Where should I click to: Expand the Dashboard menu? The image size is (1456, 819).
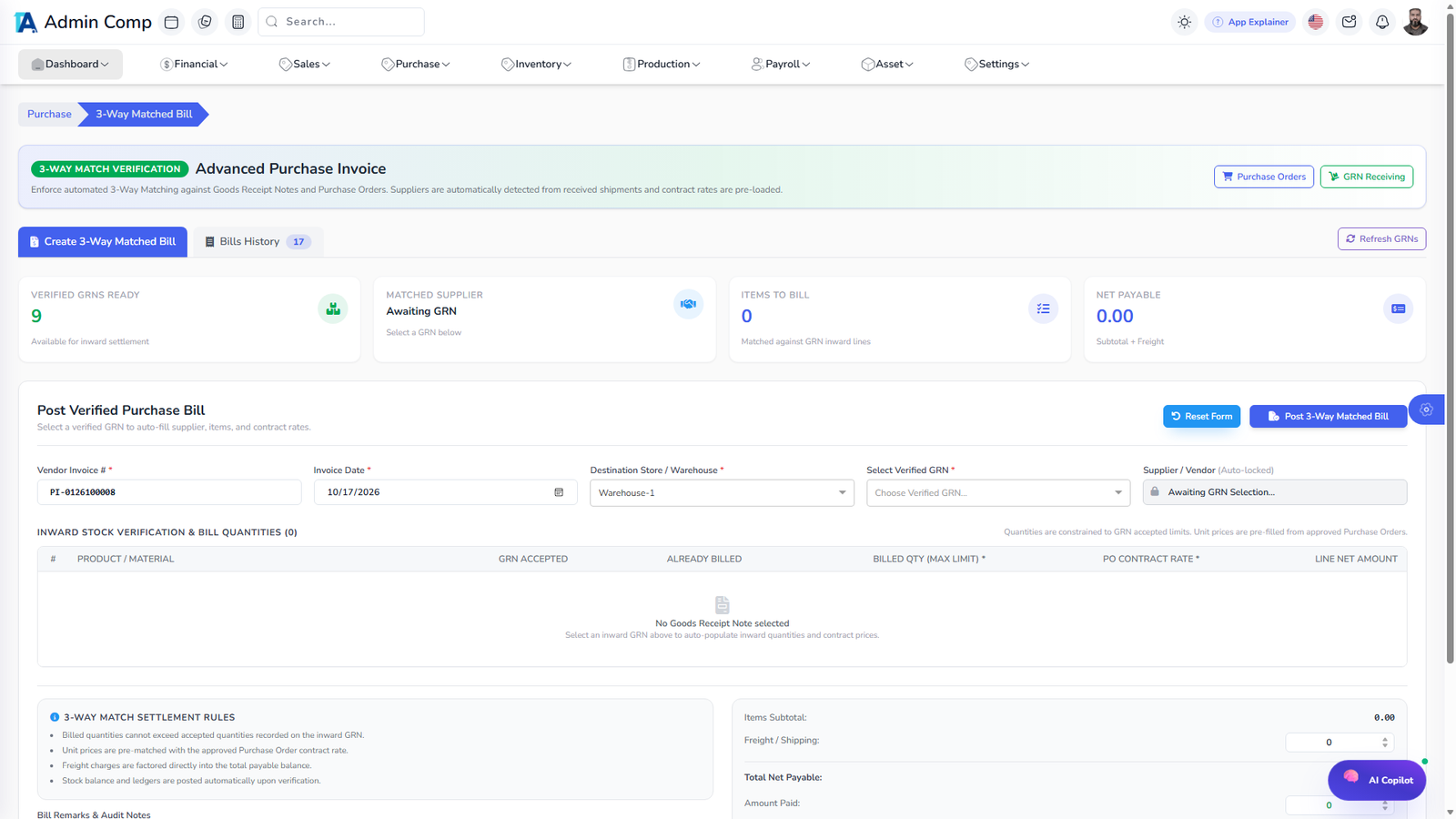click(x=70, y=65)
